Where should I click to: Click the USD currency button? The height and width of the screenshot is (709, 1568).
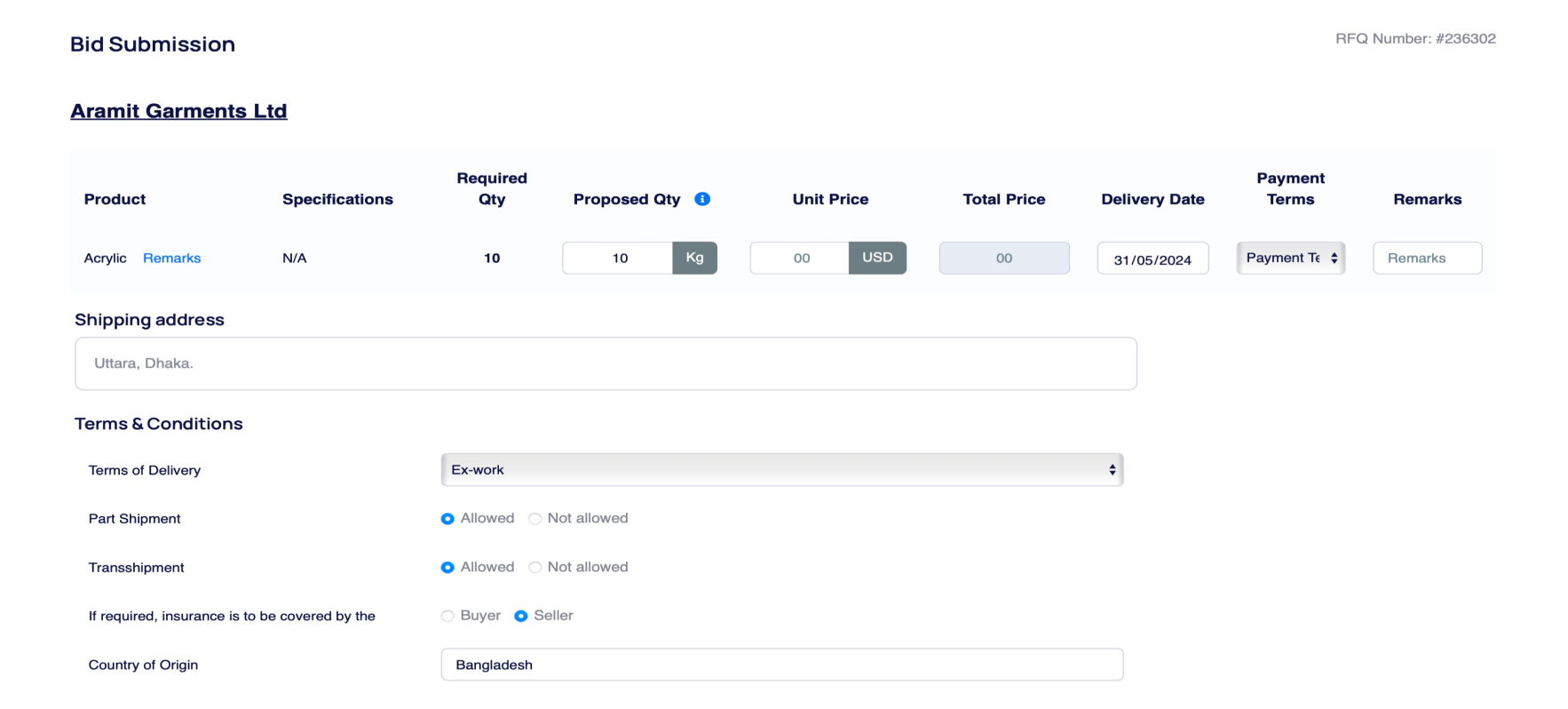(877, 258)
